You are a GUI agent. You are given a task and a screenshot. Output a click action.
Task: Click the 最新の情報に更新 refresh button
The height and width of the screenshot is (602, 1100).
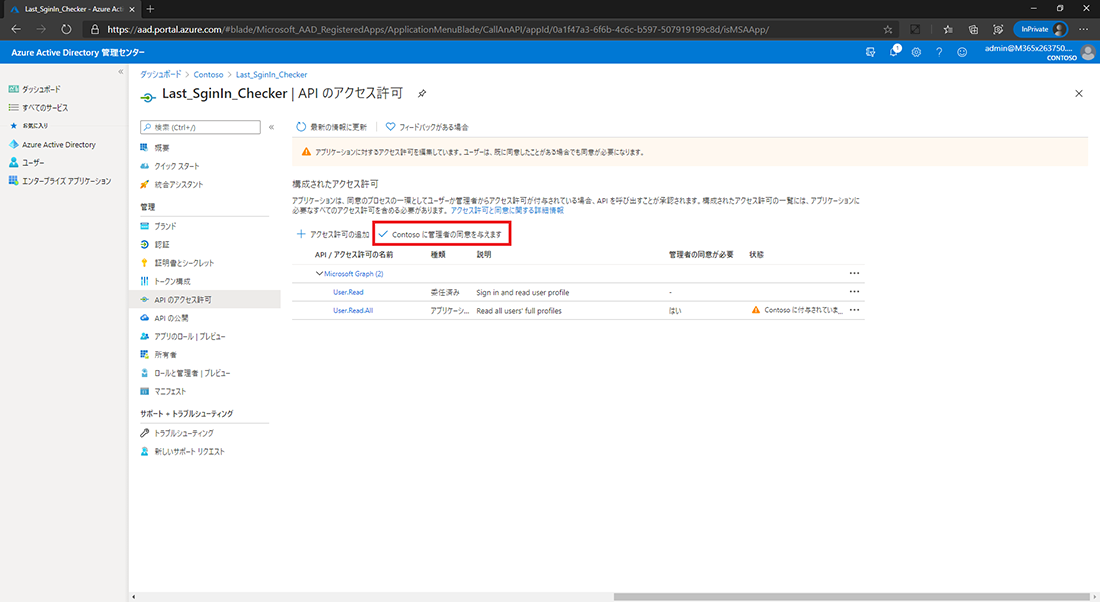coord(331,127)
